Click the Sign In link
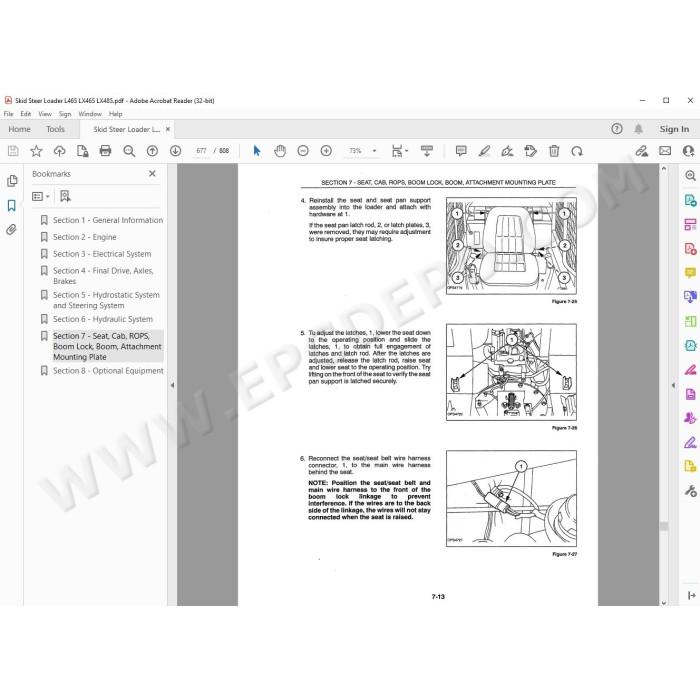The width and height of the screenshot is (700, 700). pos(674,129)
